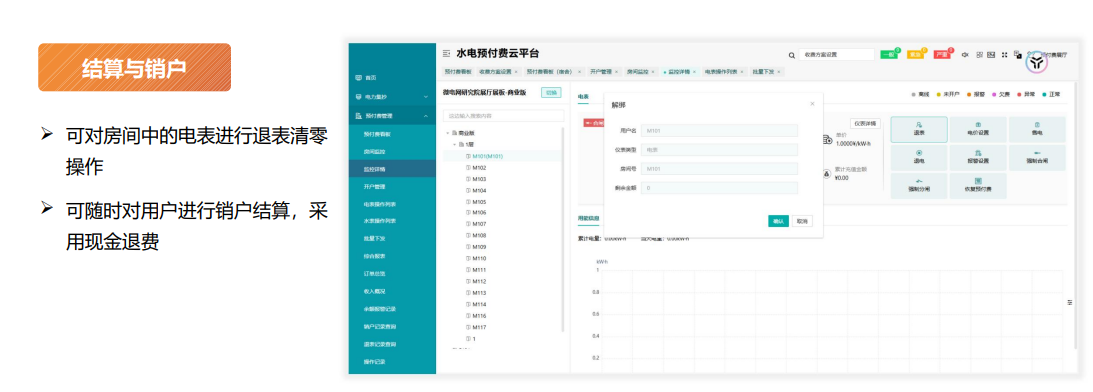
Task: Open the green 一般 alarm badge
Action: tap(889, 54)
